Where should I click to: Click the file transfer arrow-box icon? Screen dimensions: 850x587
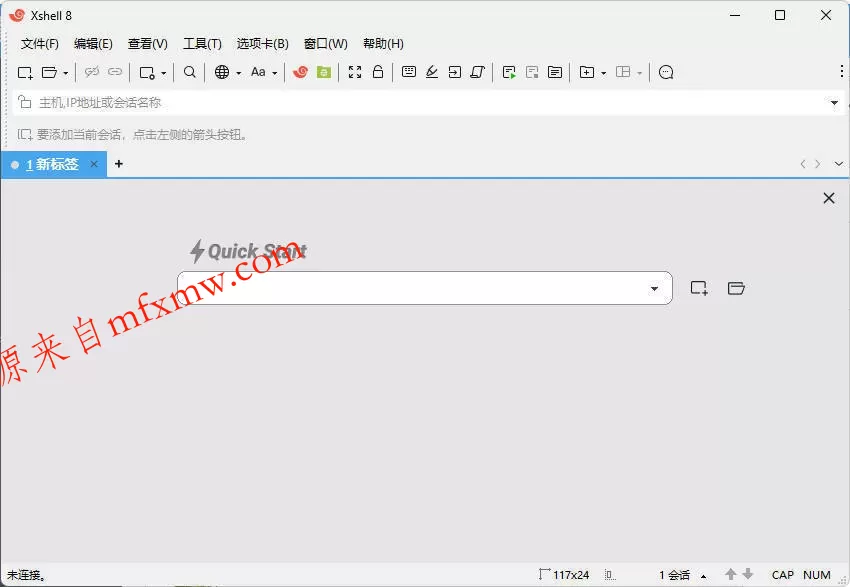454,72
